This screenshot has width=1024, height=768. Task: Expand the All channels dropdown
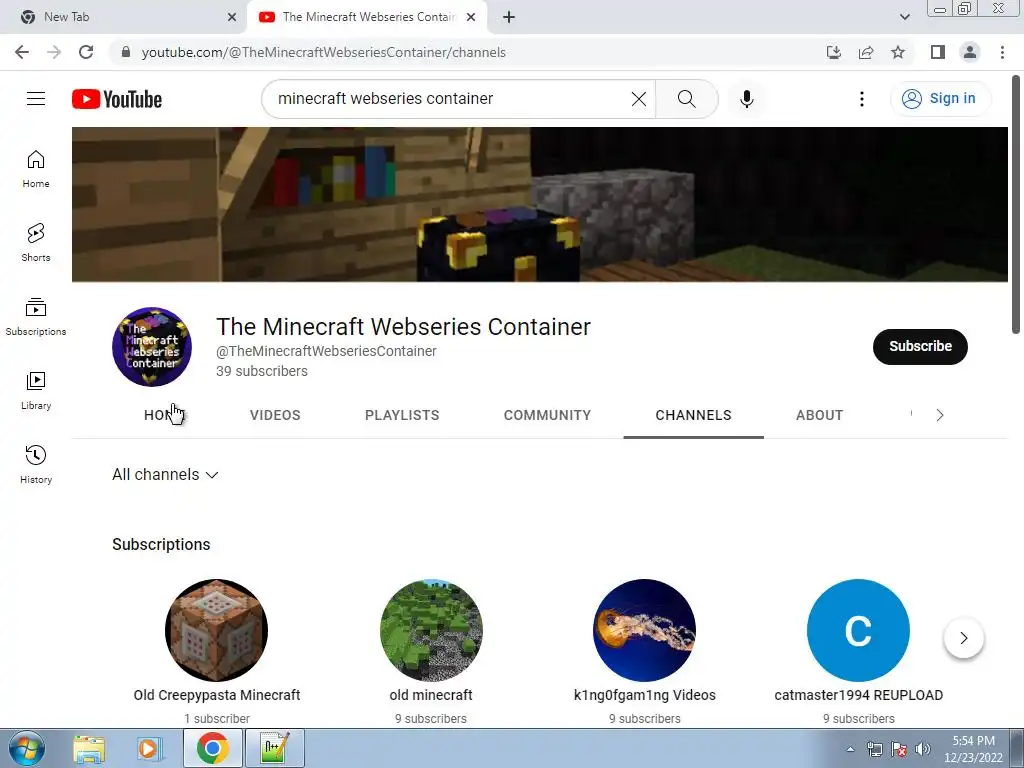pyautogui.click(x=165, y=475)
